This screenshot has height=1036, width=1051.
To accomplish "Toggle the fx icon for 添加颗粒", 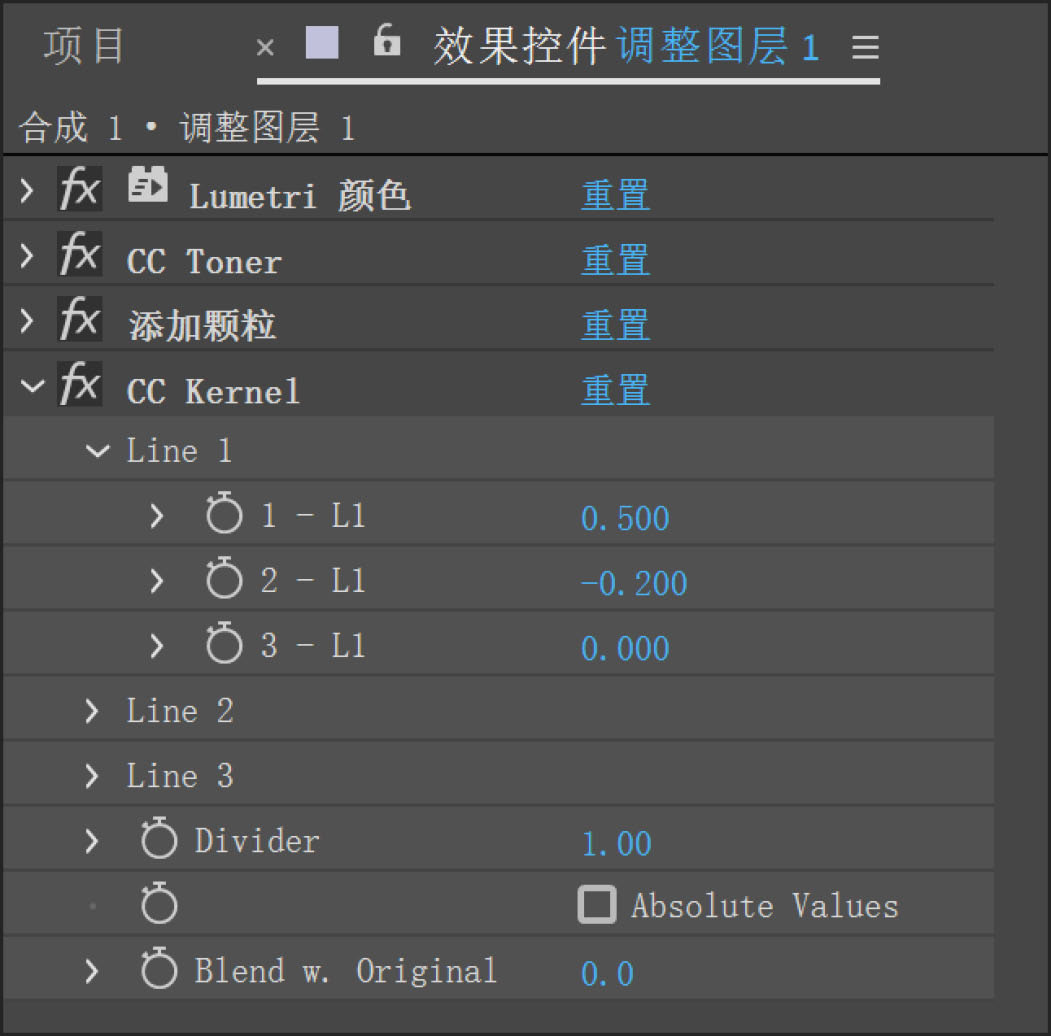I will [x=79, y=322].
